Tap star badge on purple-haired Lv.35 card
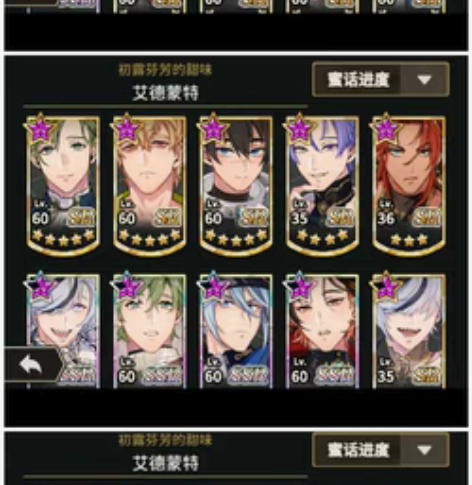 [x=299, y=128]
